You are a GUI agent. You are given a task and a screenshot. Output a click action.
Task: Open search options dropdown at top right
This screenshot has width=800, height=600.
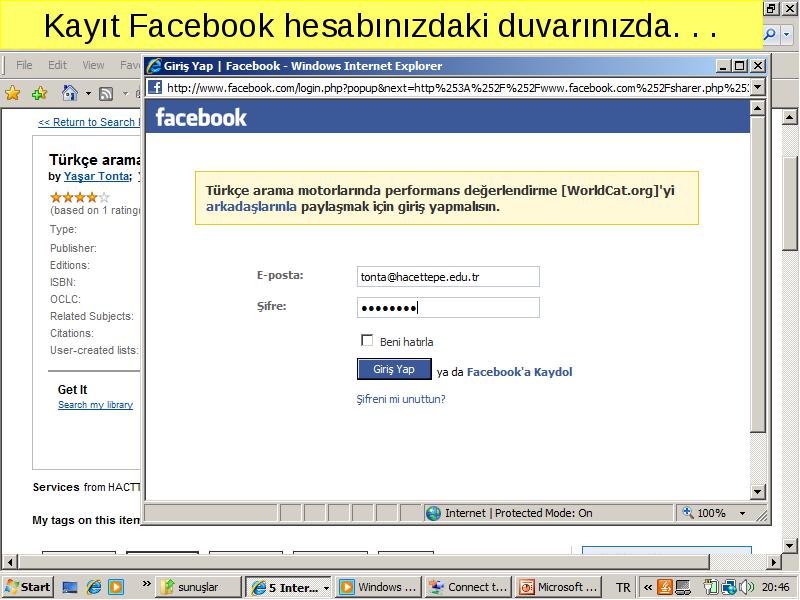click(x=787, y=35)
